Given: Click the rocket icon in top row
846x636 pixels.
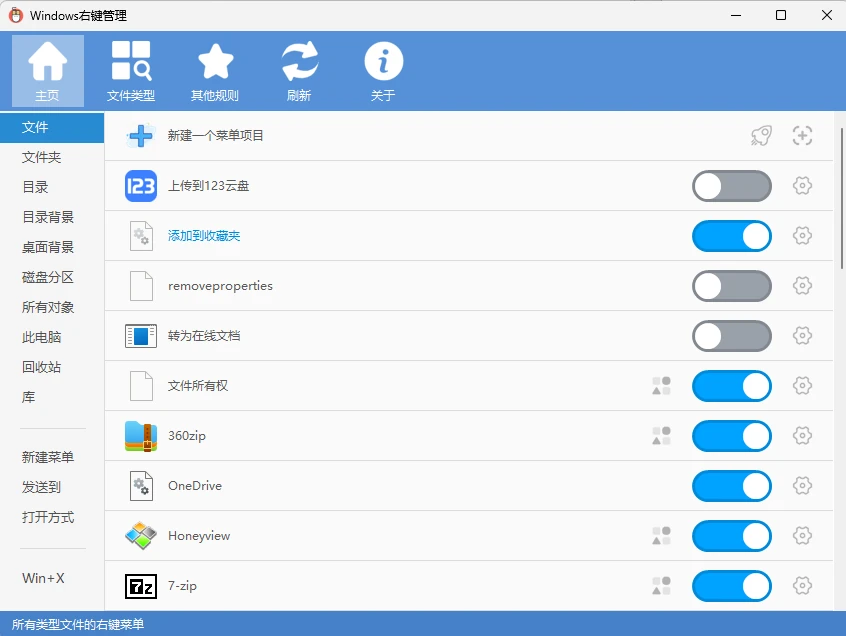Looking at the screenshot, I should click(x=761, y=136).
